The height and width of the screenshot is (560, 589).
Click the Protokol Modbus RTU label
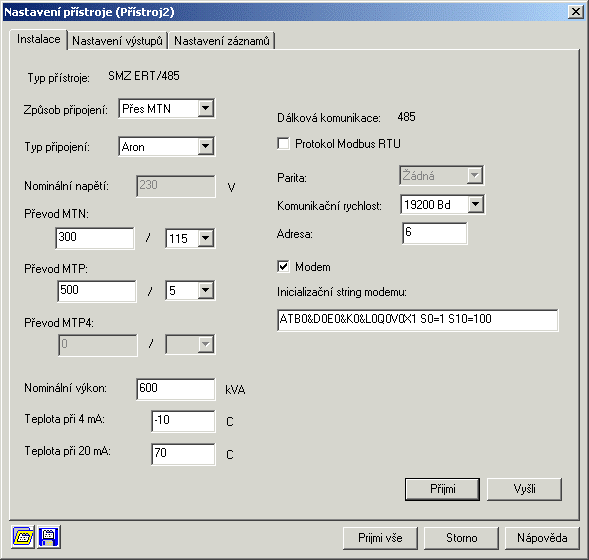348,143
